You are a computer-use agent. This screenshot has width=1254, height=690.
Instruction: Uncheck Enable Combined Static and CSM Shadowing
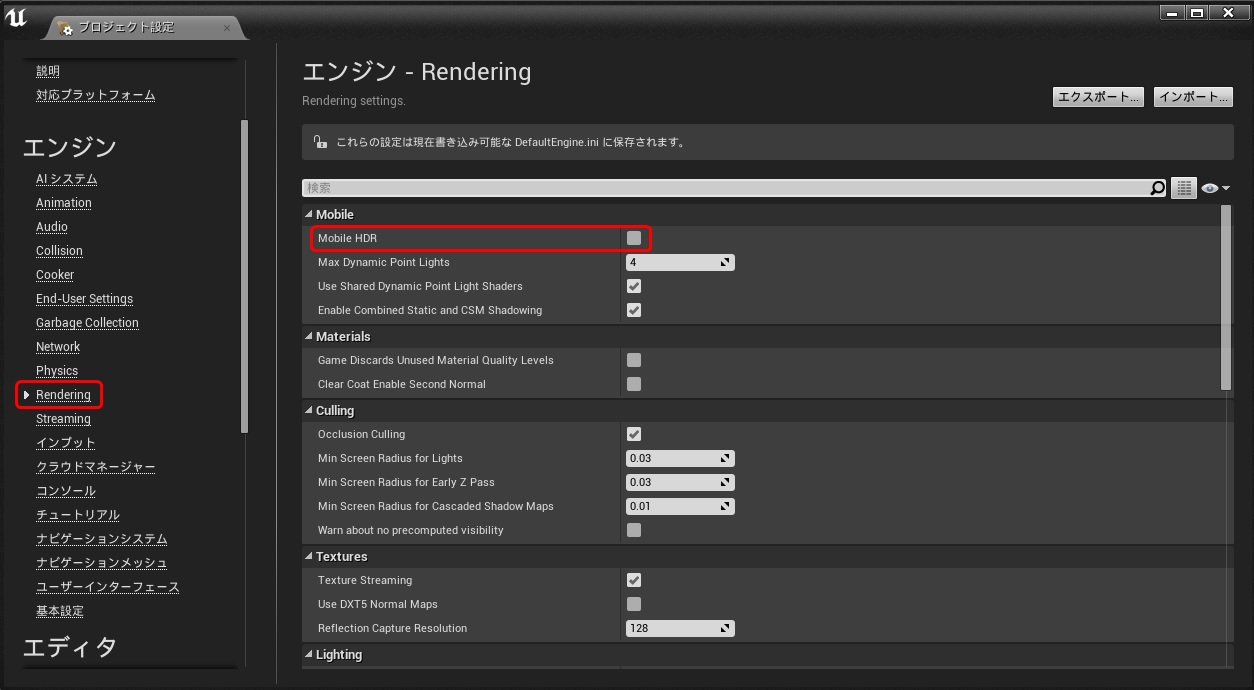click(634, 310)
